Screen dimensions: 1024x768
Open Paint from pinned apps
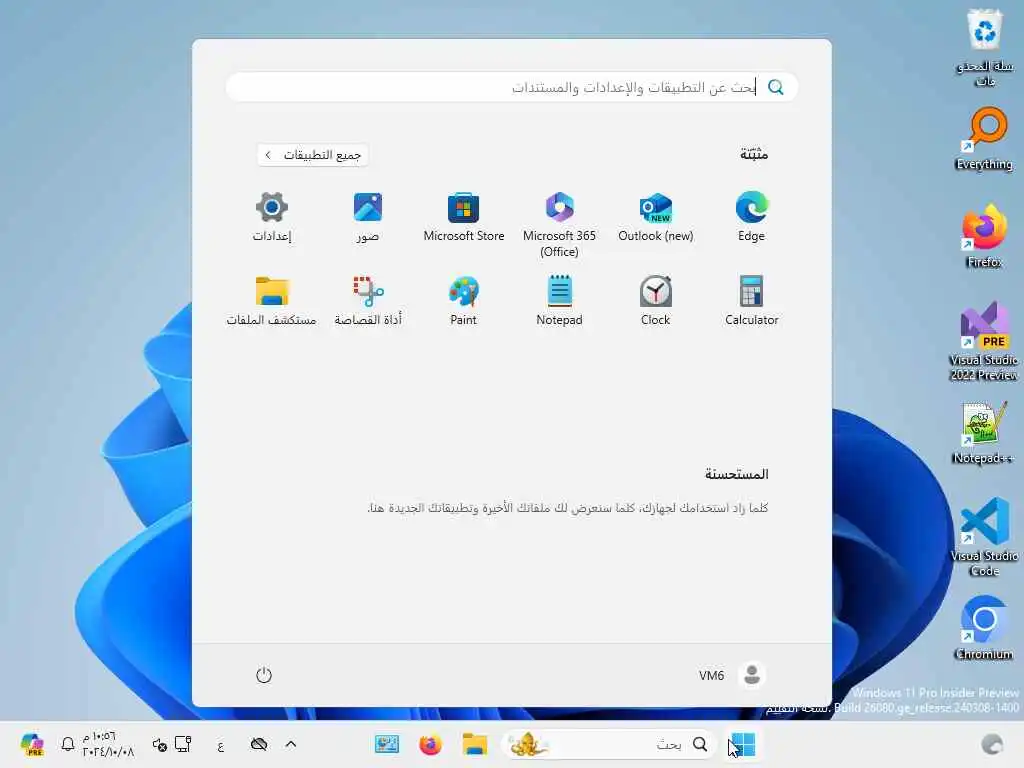pyautogui.click(x=464, y=301)
